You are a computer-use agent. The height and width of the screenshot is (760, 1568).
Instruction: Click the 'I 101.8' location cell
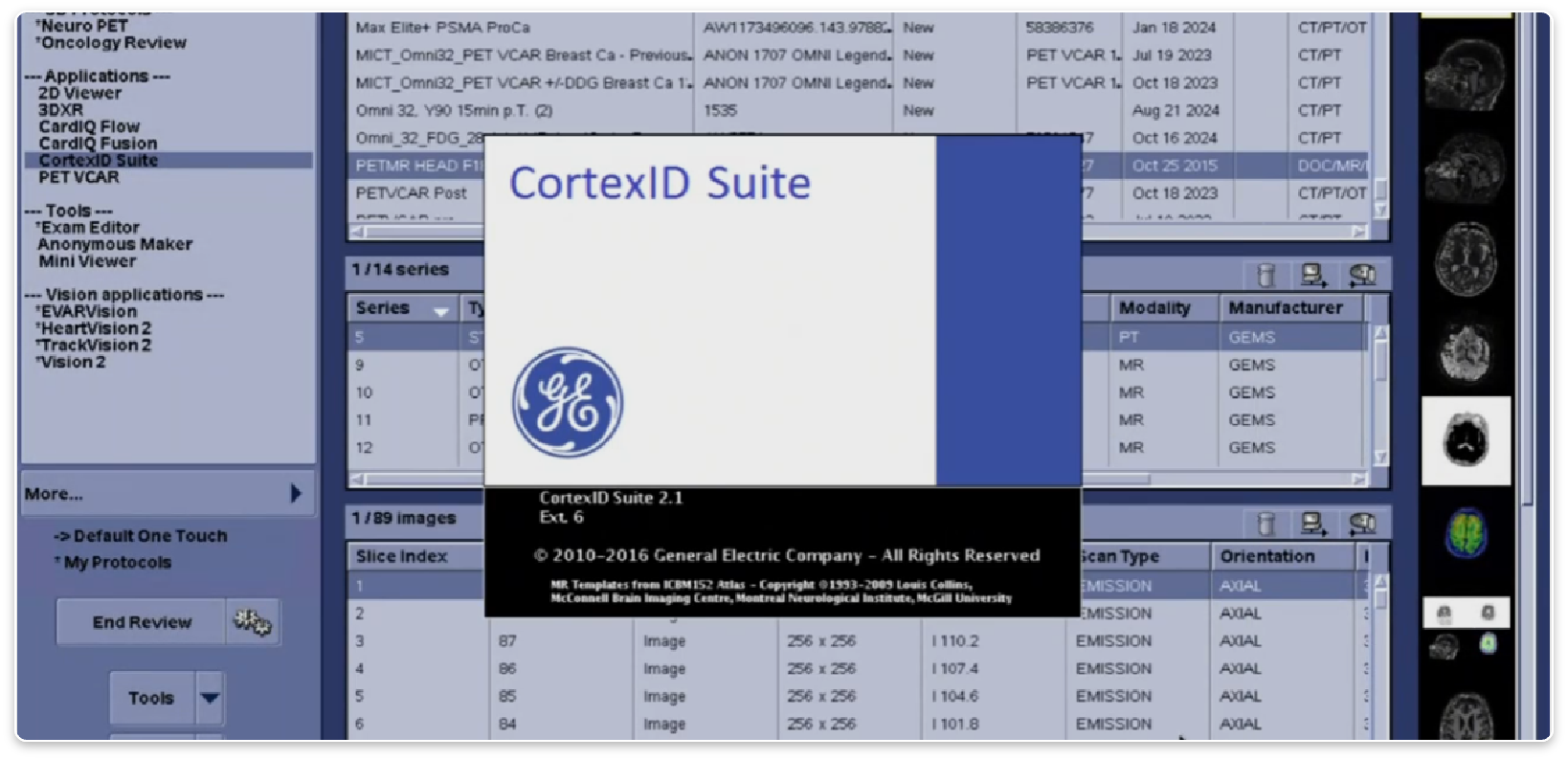coord(955,725)
